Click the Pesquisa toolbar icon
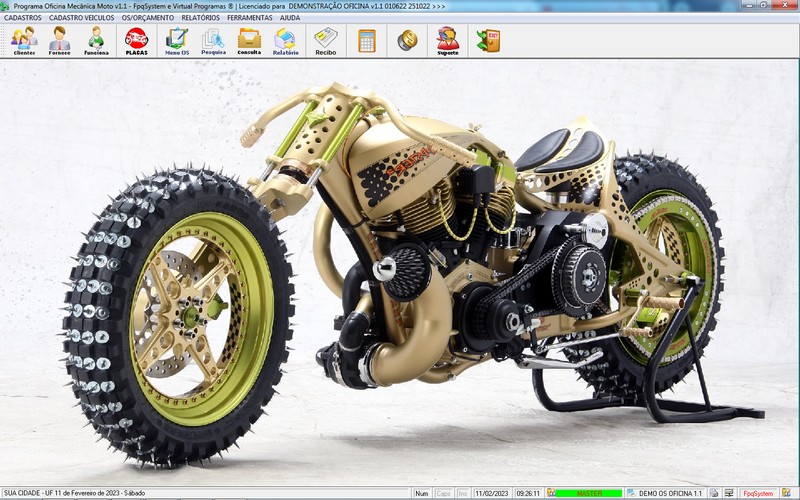Screen dimensions: 800x500 pyautogui.click(x=213, y=41)
